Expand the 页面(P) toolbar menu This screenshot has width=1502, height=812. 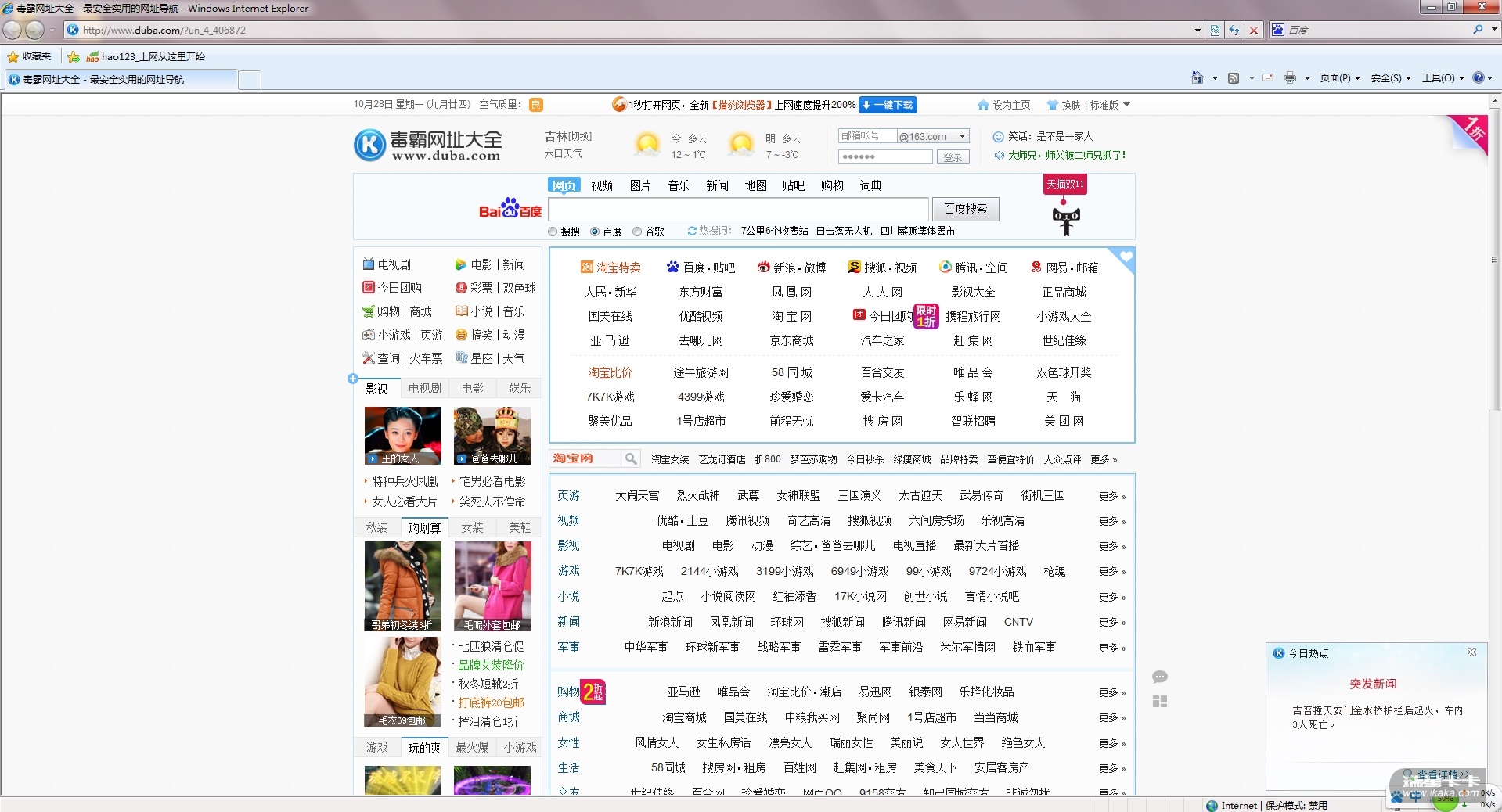1340,78
